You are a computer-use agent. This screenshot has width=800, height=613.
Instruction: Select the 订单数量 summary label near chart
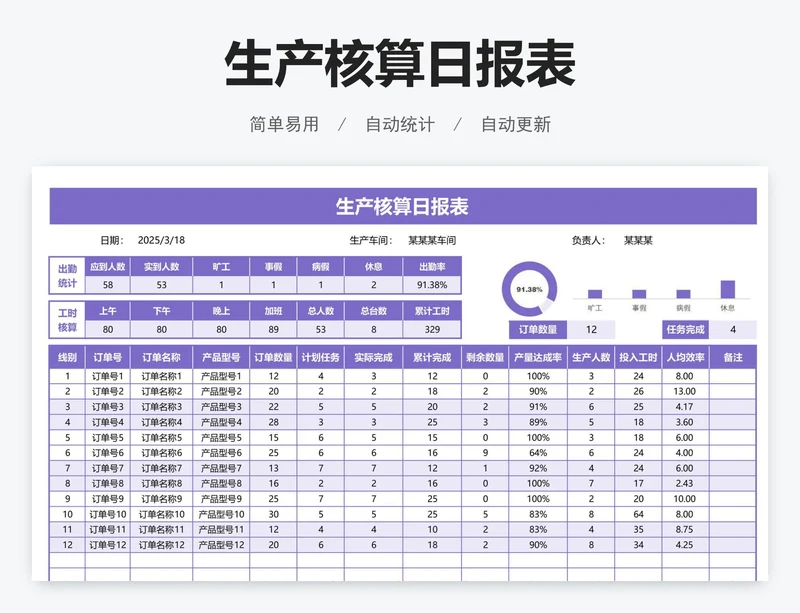click(538, 330)
